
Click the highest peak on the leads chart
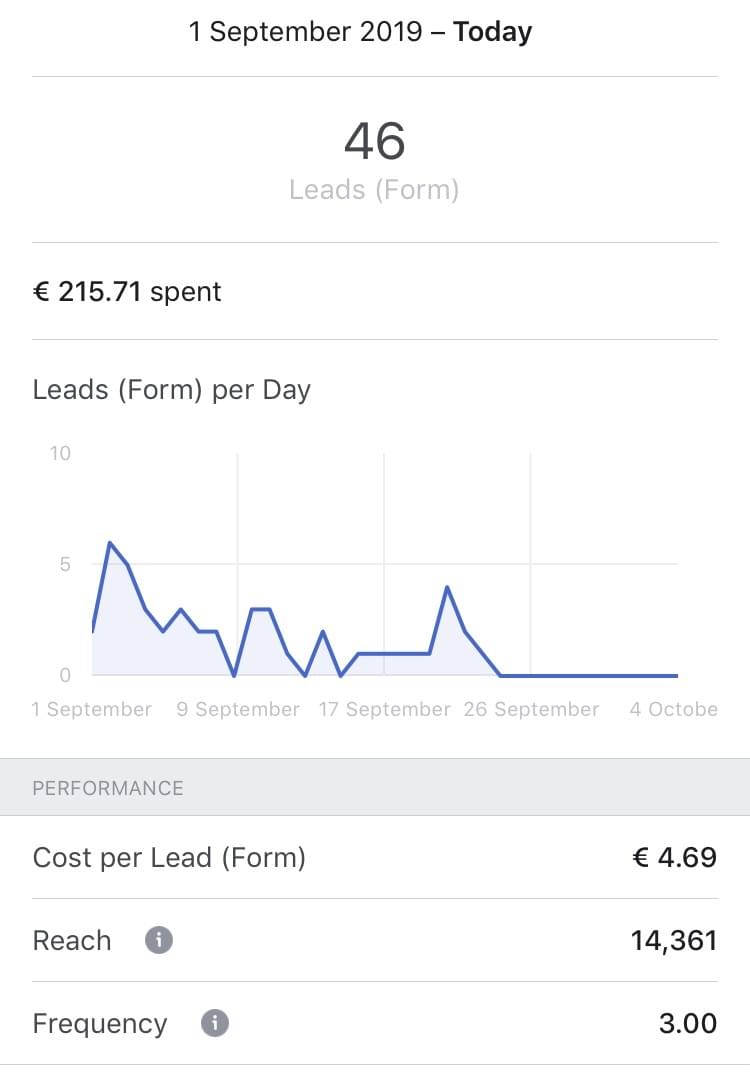click(x=109, y=543)
